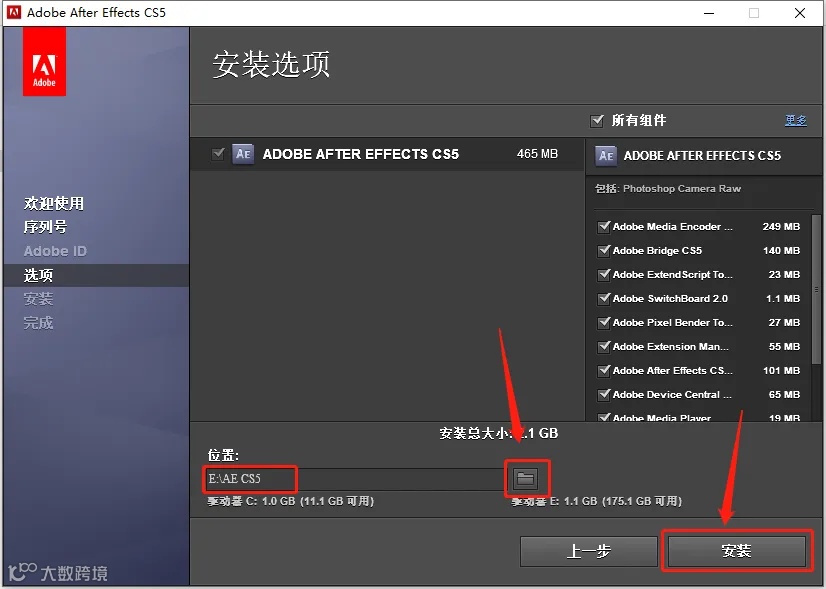Toggle the main Adobe After Effects CS5 checkbox
The height and width of the screenshot is (589, 826).
click(218, 154)
